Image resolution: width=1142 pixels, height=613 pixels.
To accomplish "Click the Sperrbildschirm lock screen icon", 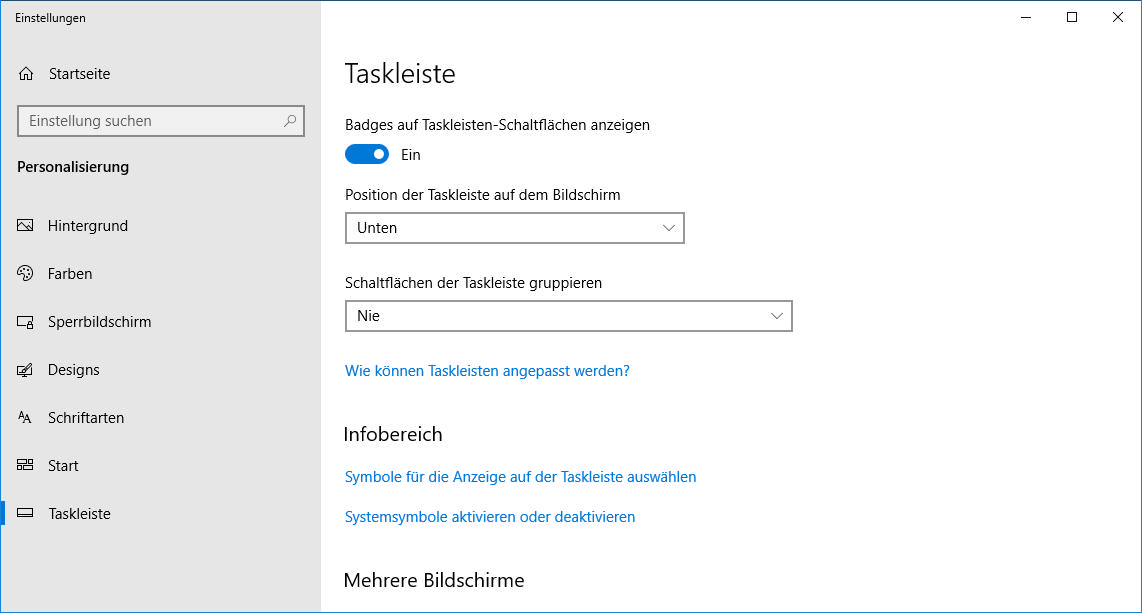I will click(x=25, y=322).
